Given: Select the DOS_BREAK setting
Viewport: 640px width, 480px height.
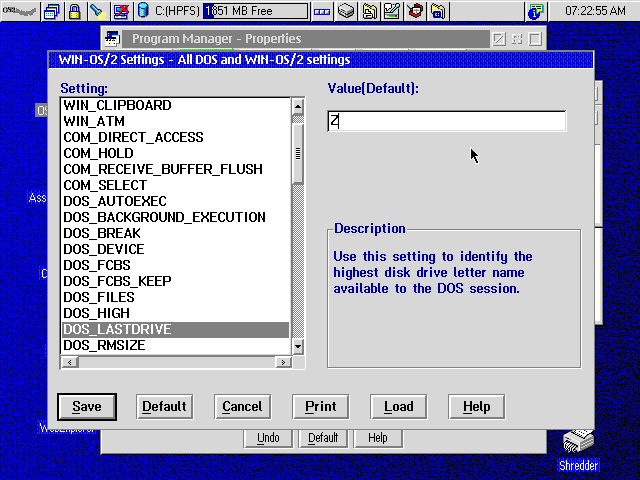Looking at the screenshot, I should (x=176, y=233).
